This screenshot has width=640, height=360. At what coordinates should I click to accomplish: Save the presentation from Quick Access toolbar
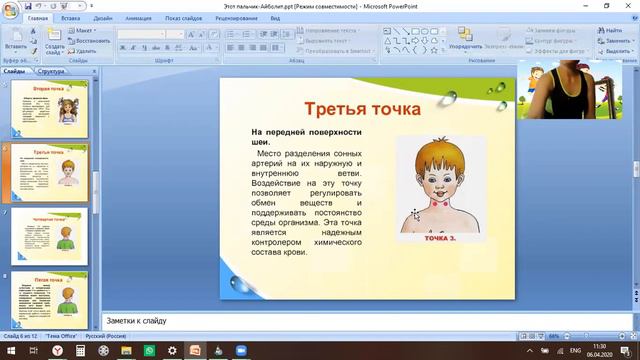click(28, 6)
